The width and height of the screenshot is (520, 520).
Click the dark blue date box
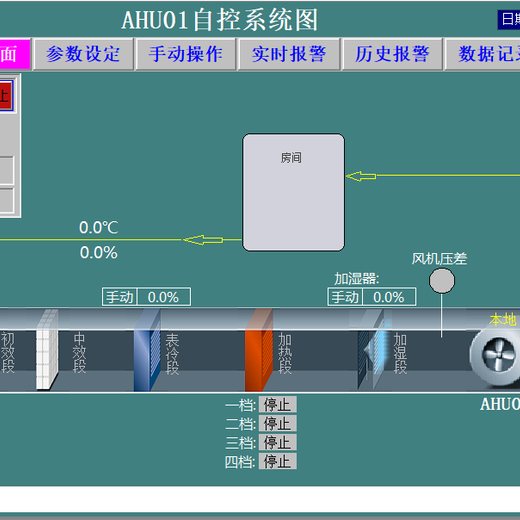point(509,20)
